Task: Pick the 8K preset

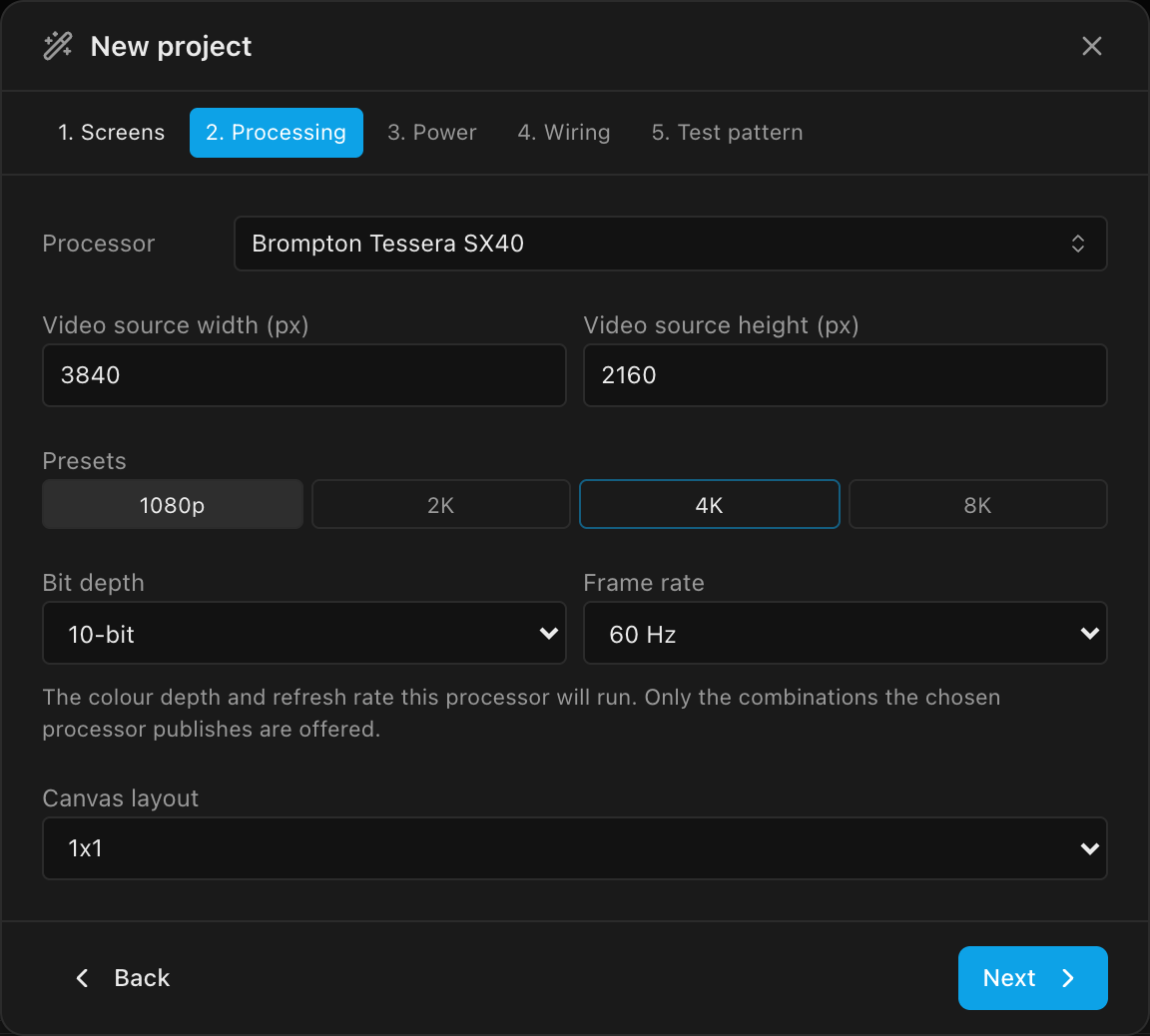Action: [977, 504]
